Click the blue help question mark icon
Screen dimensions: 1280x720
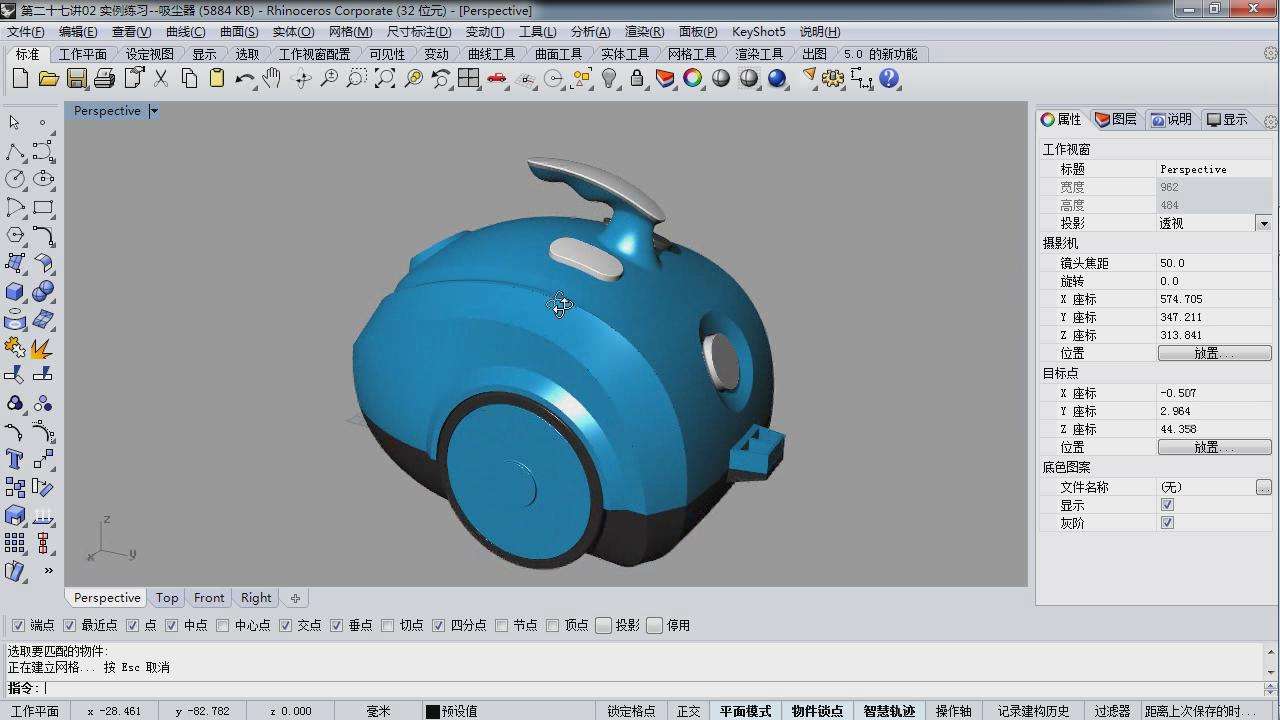tap(889, 78)
